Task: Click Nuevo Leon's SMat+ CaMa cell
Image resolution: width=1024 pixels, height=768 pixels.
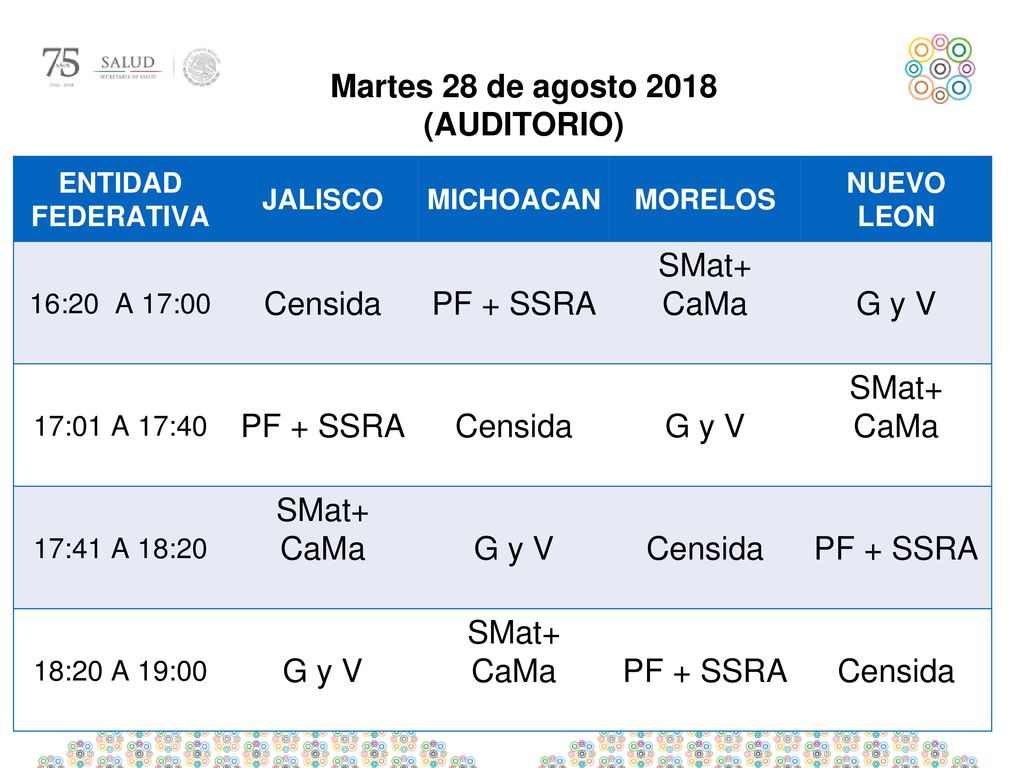Action: coord(896,426)
